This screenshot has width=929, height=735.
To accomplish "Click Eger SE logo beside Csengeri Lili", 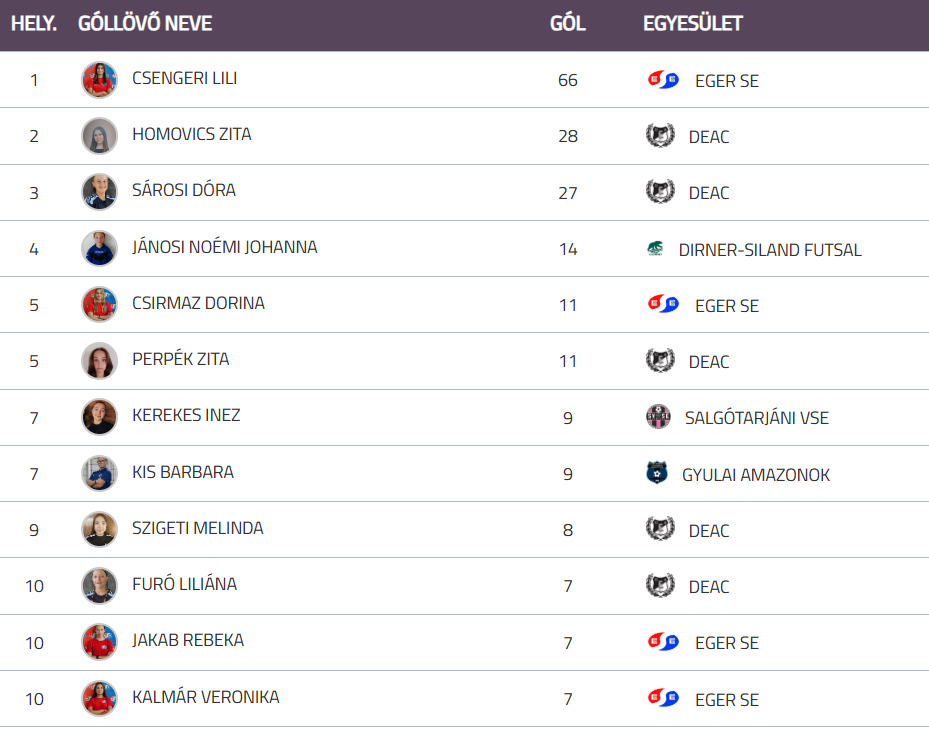I will [x=663, y=80].
